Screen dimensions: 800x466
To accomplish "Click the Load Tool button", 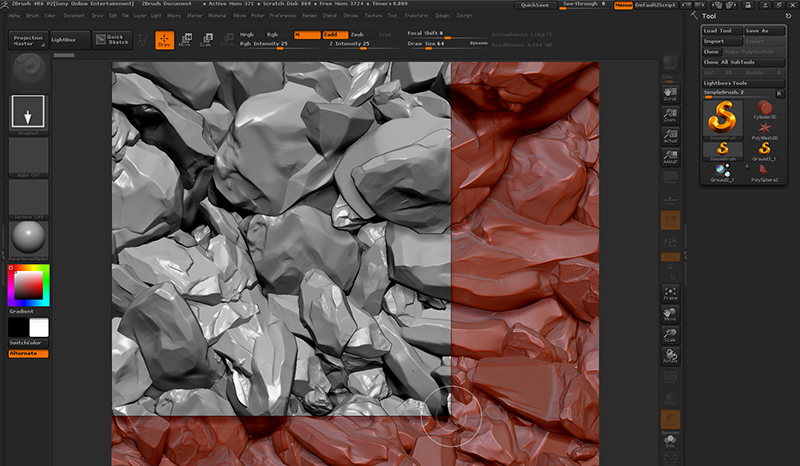I will tap(721, 31).
